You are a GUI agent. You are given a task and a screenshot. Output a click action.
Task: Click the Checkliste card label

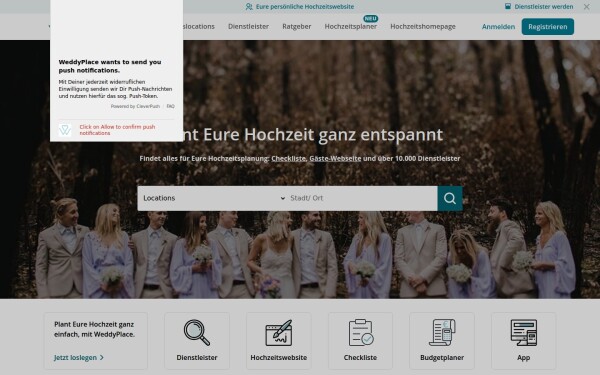coord(360,357)
